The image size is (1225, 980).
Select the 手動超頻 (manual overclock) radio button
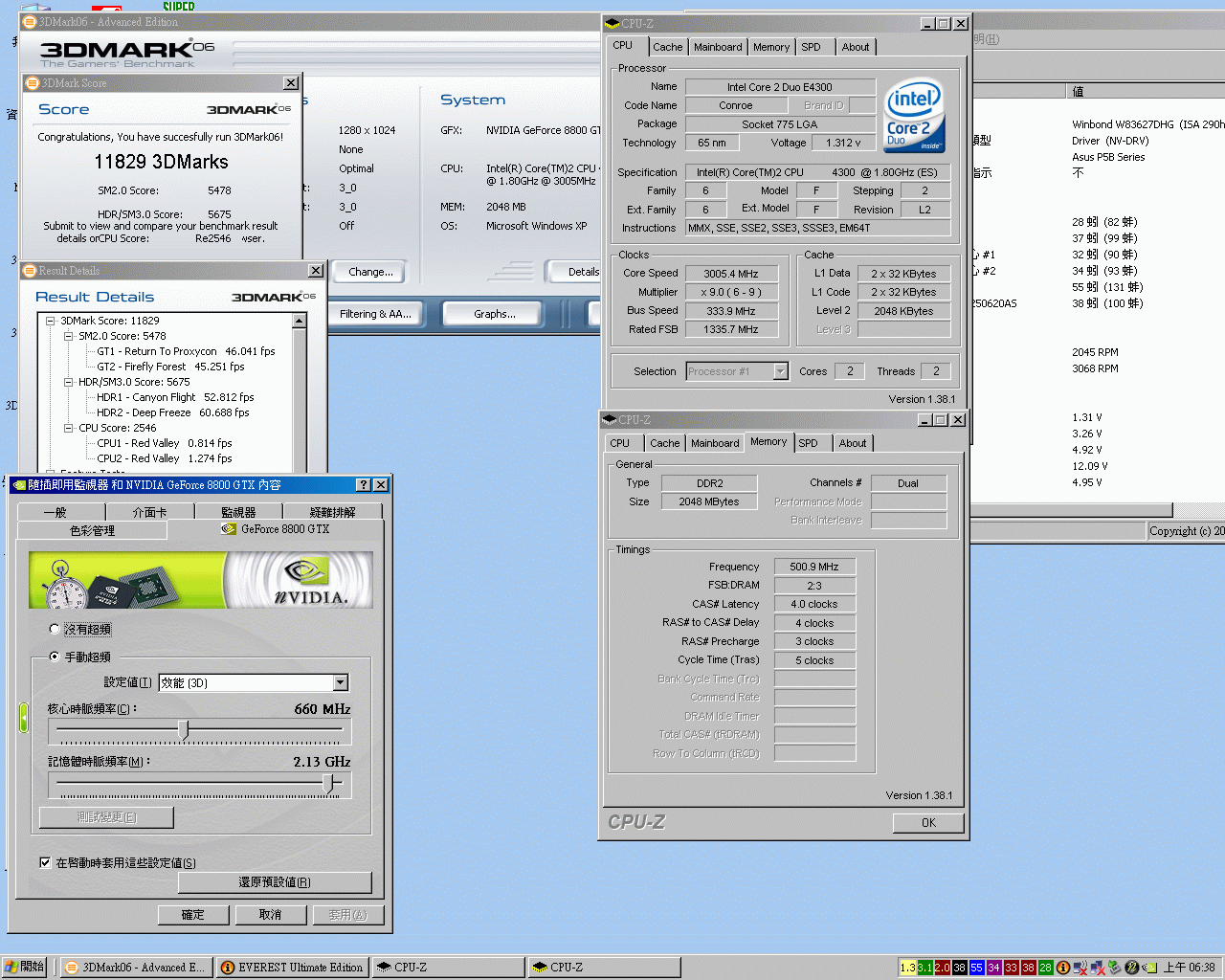55,657
